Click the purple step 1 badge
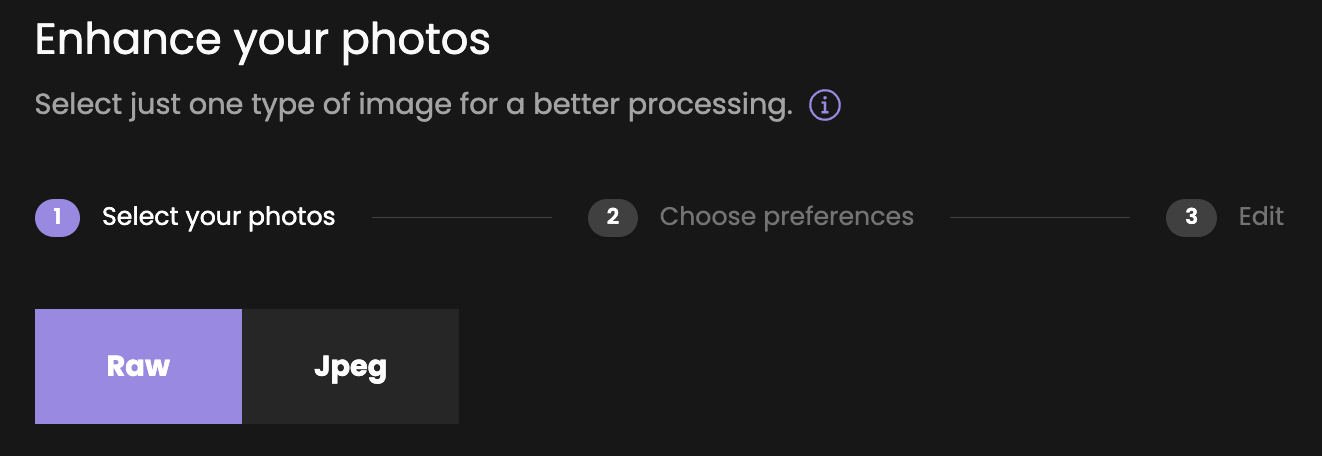 click(58, 217)
